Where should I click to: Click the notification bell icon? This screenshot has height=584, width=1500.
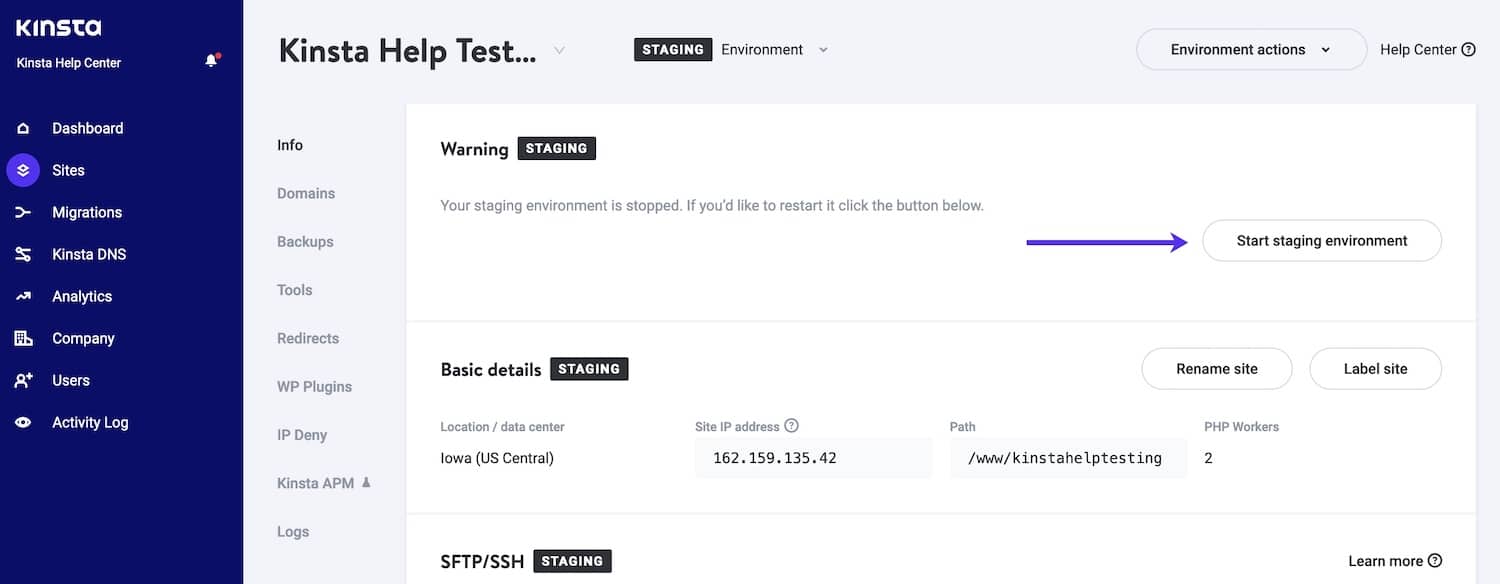211,61
